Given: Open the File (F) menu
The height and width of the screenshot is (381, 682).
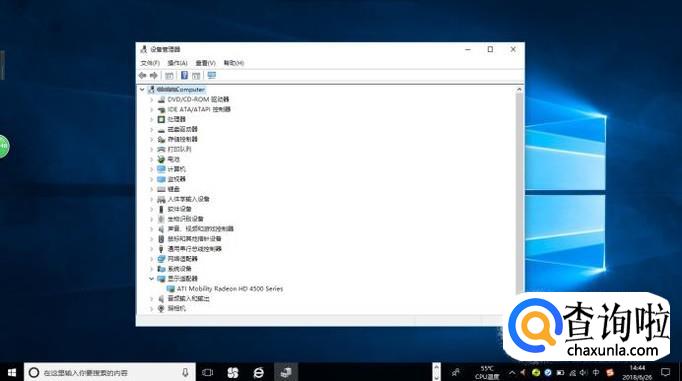Looking at the screenshot, I should click(150, 63).
